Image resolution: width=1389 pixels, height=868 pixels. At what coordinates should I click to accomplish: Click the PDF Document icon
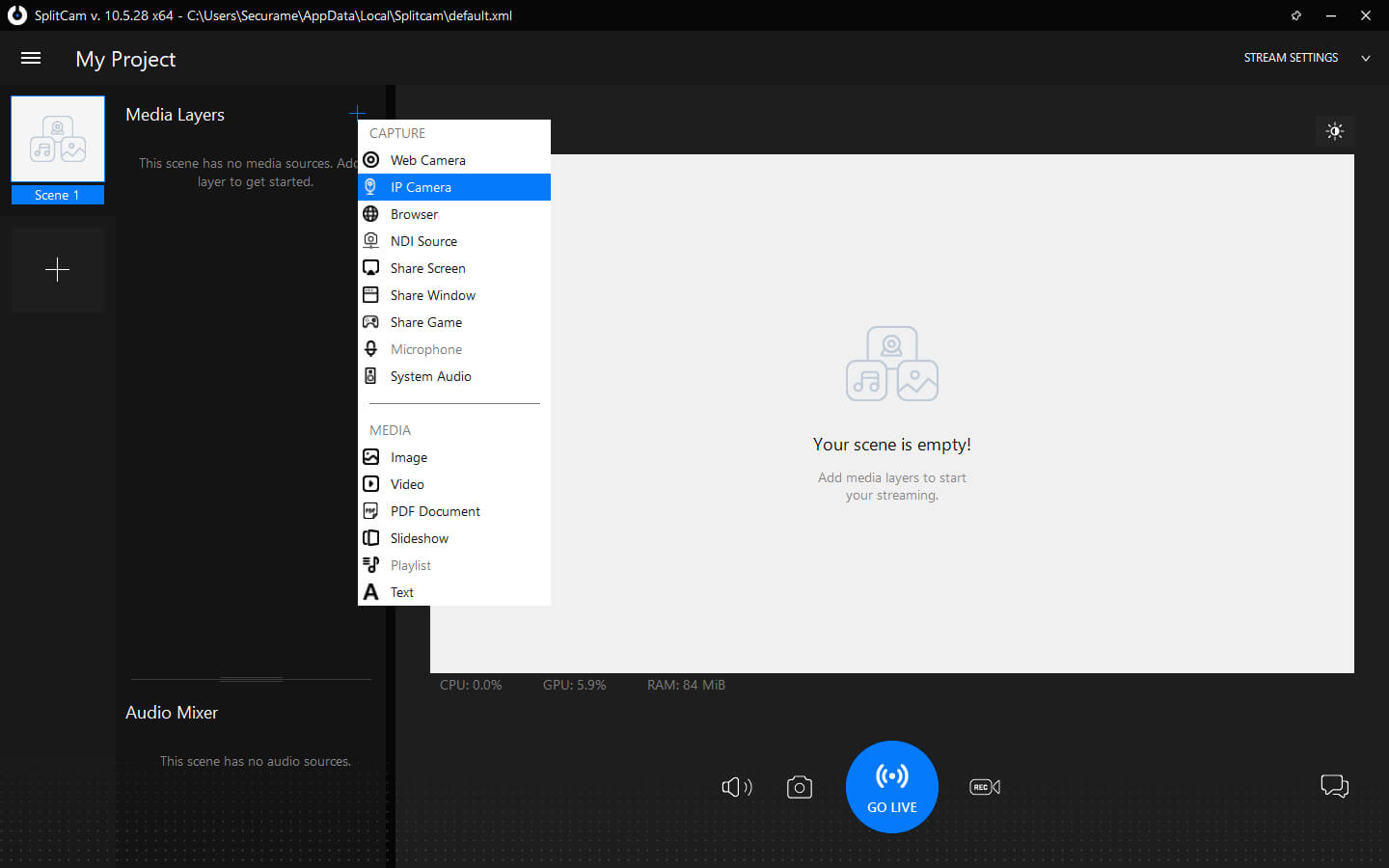pos(370,511)
